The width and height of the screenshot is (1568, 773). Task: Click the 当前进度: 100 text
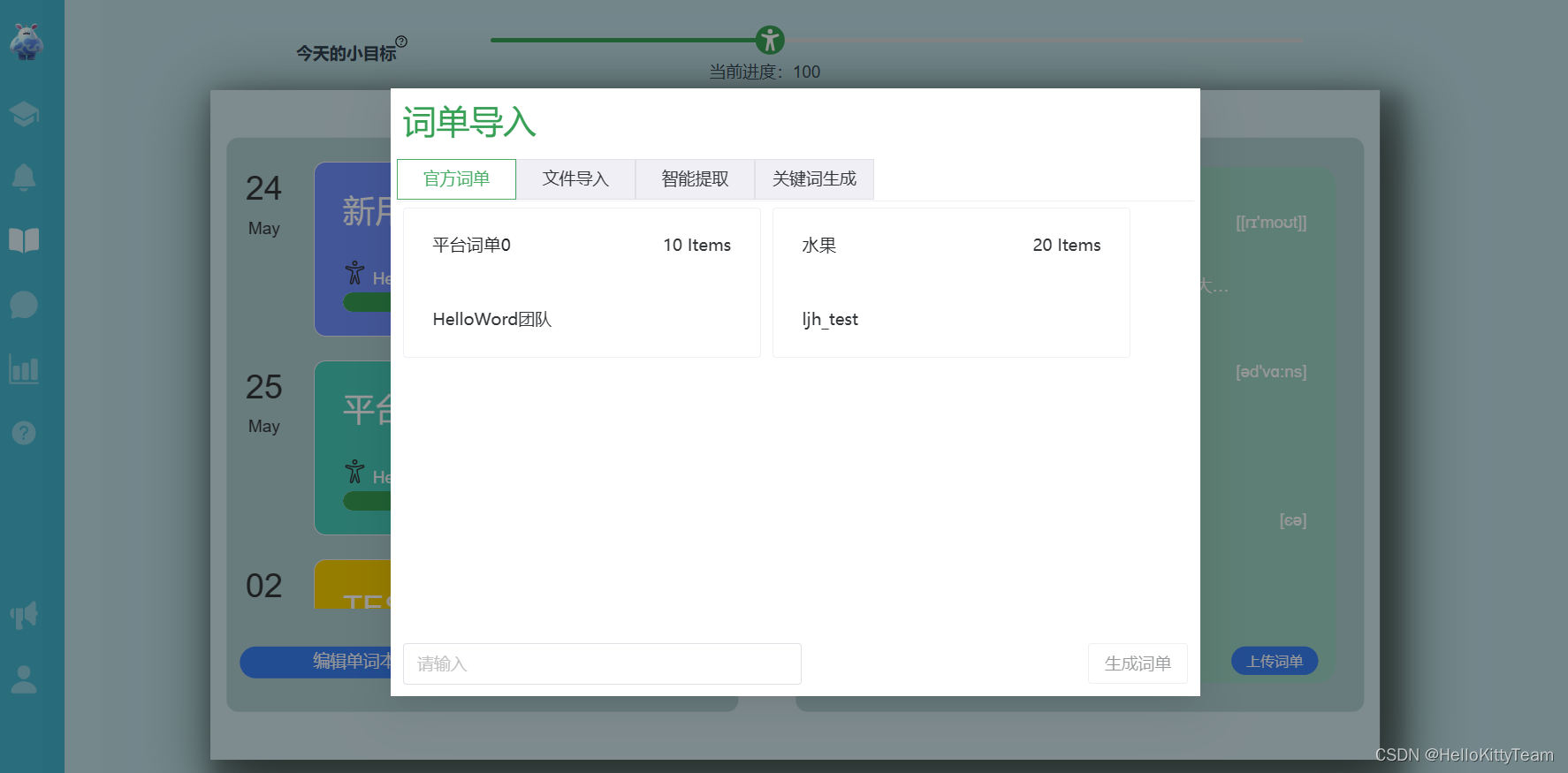coord(765,72)
